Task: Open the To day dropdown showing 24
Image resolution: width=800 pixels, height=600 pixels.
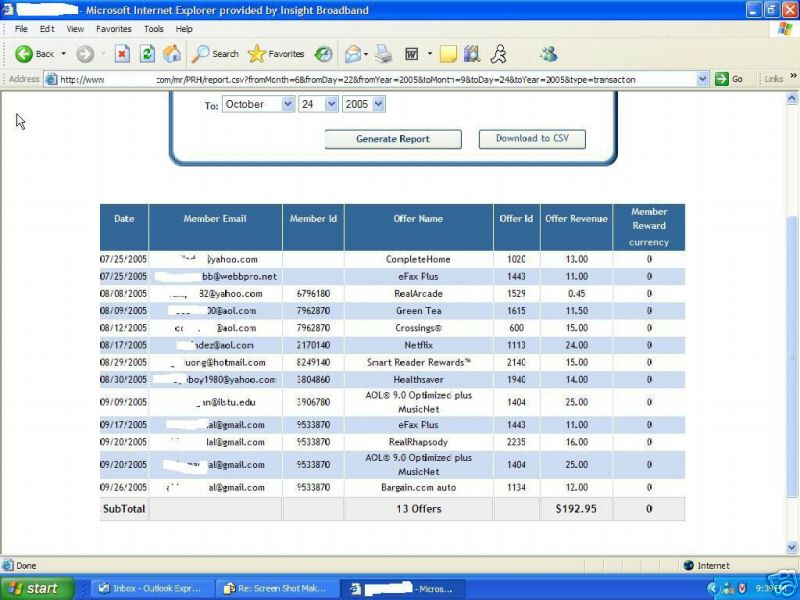Action: 318,104
